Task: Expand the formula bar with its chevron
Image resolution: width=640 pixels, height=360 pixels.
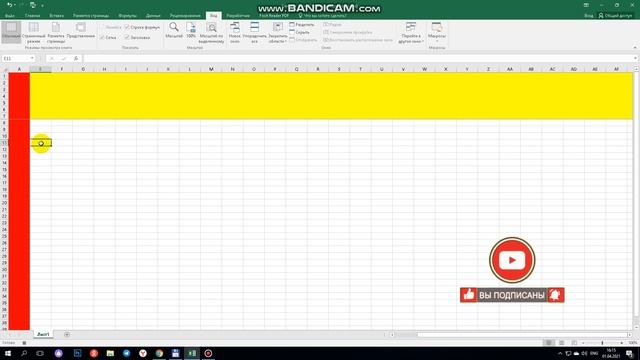Action: click(x=636, y=58)
